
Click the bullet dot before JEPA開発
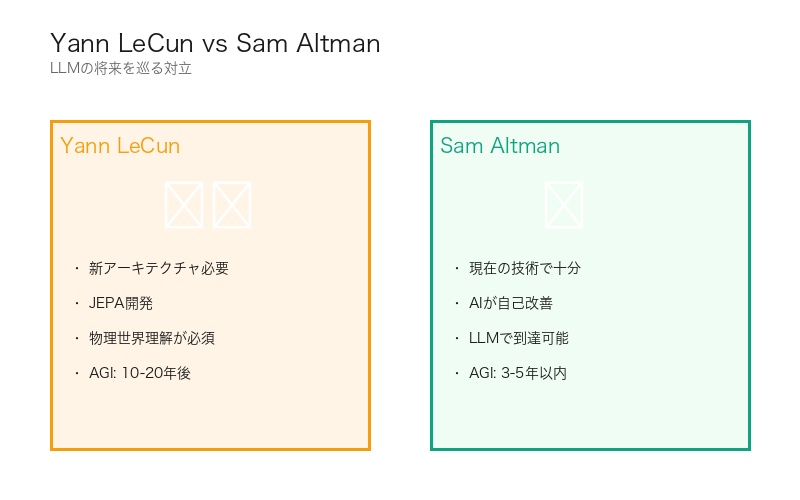click(x=76, y=303)
